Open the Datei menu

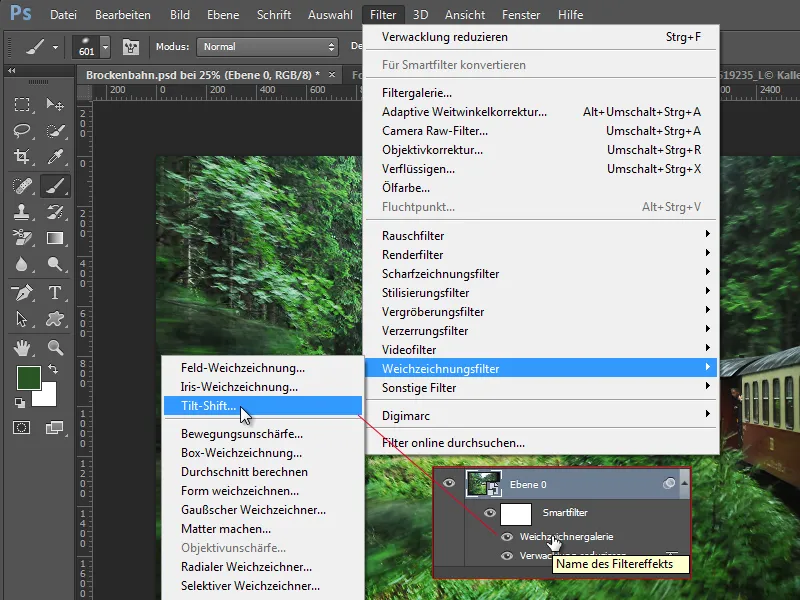coord(63,15)
